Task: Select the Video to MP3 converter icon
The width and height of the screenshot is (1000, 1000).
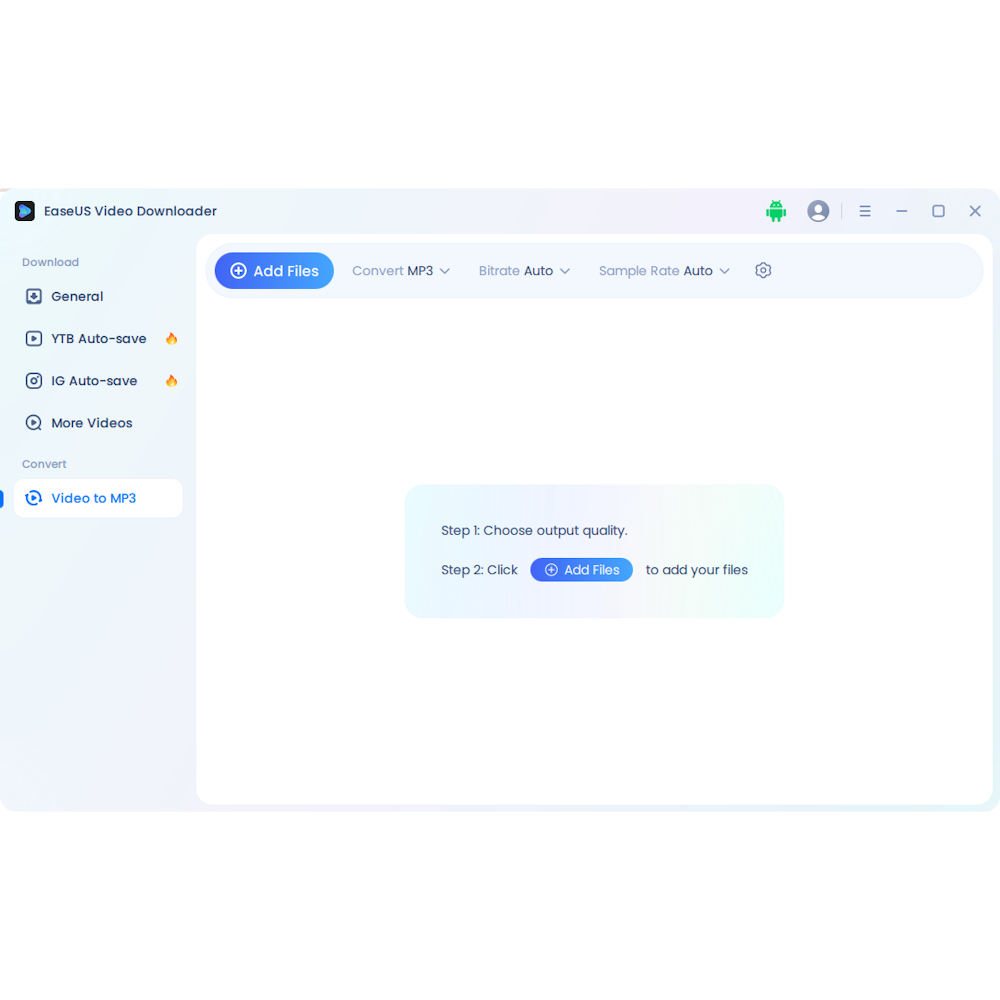Action: [33, 498]
